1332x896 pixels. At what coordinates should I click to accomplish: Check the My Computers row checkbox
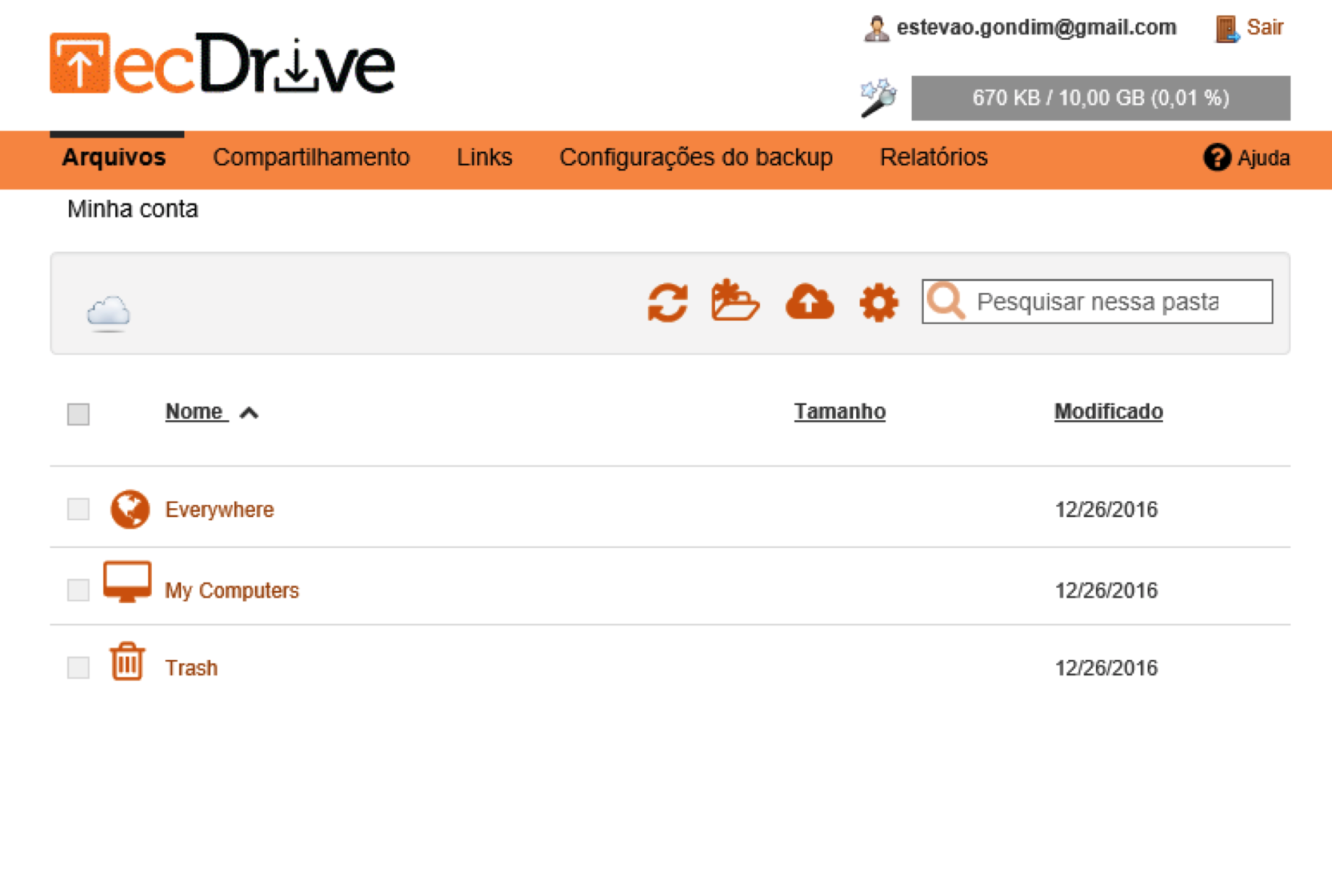point(78,590)
